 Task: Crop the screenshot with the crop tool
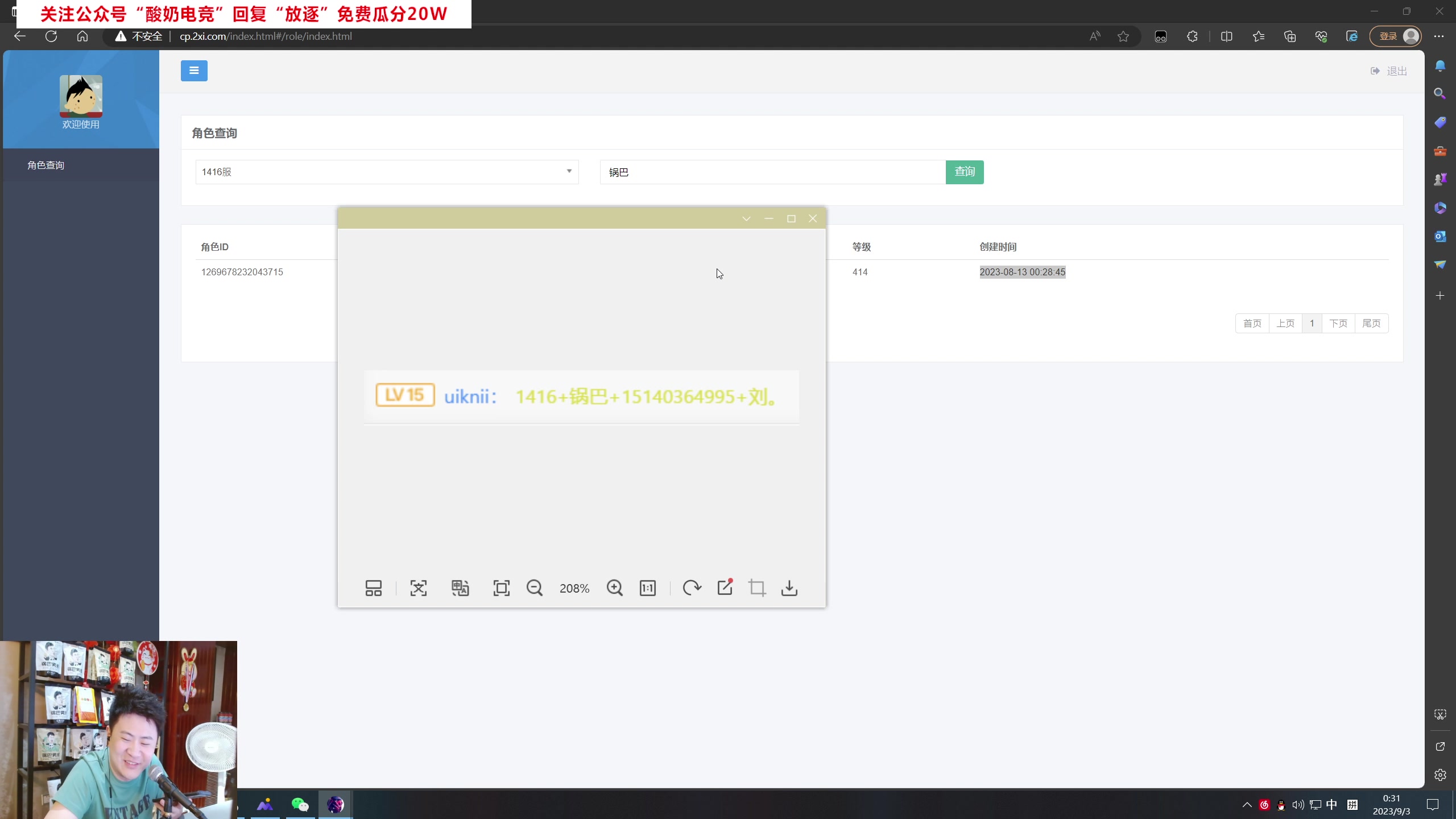[757, 588]
